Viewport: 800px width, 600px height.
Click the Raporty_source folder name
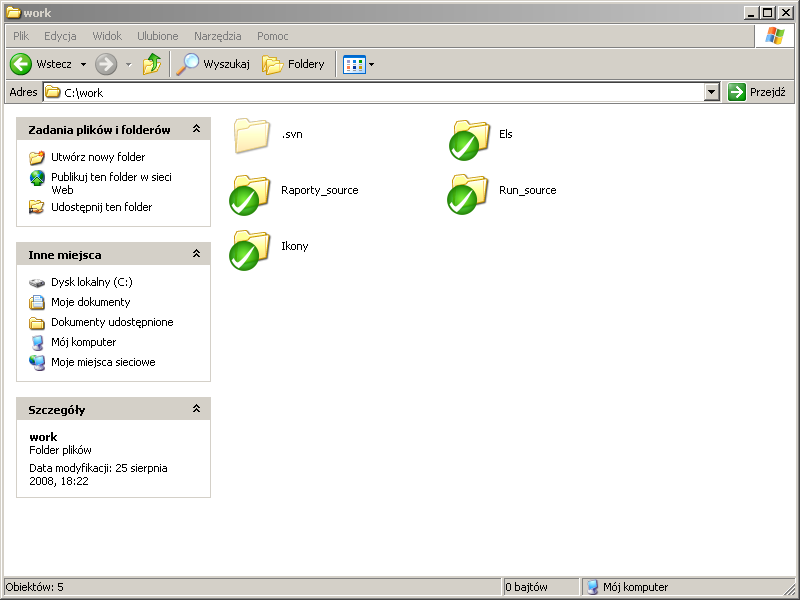(x=320, y=190)
